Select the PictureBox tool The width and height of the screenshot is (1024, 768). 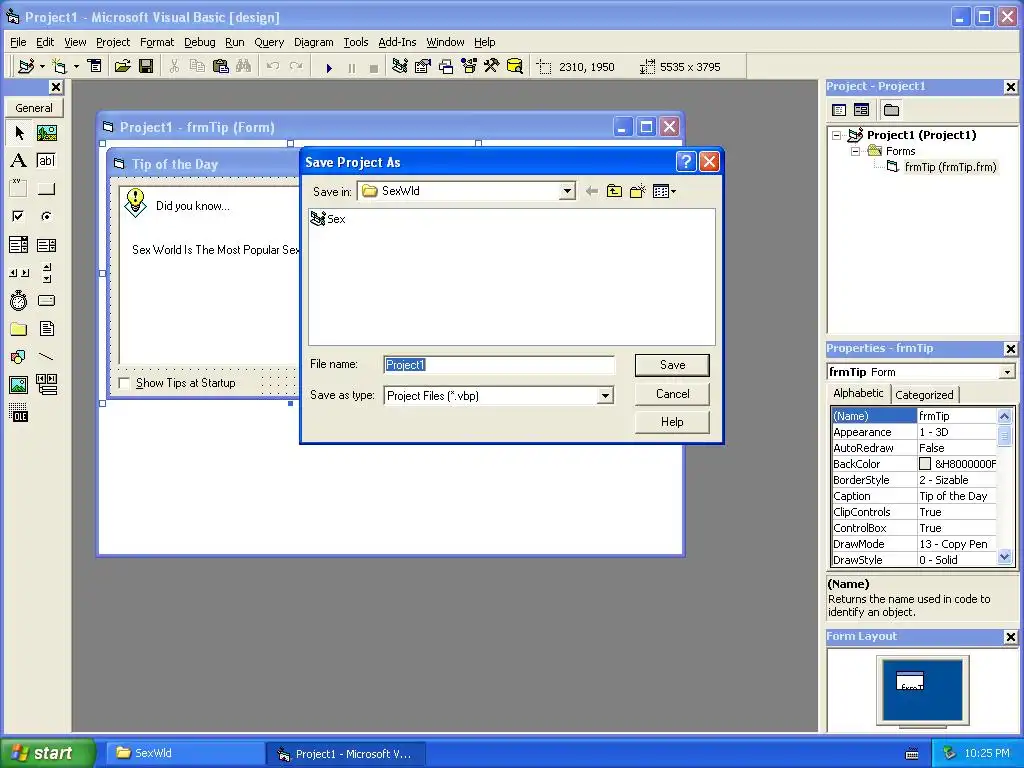46,133
